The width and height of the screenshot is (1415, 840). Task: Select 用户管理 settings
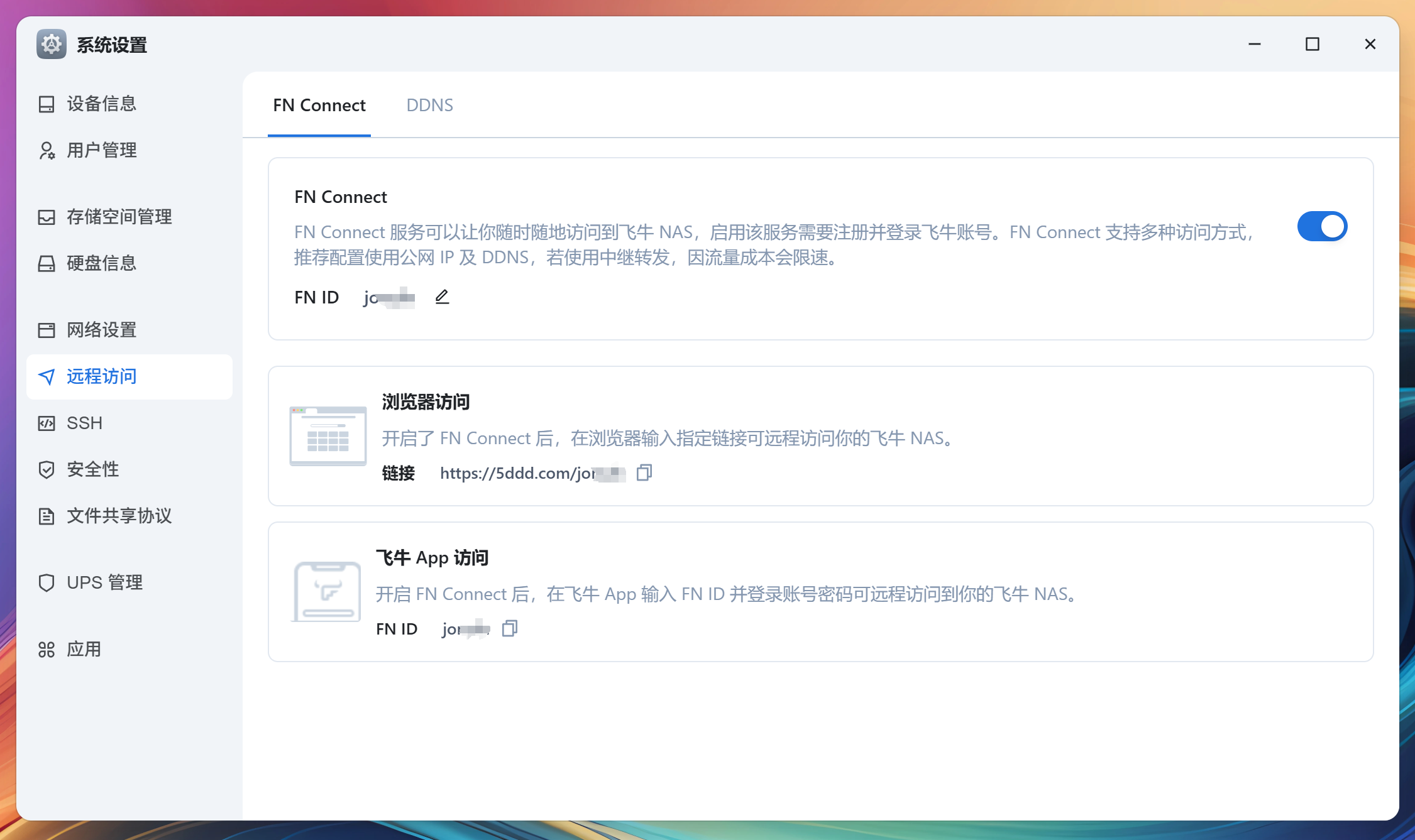click(101, 150)
